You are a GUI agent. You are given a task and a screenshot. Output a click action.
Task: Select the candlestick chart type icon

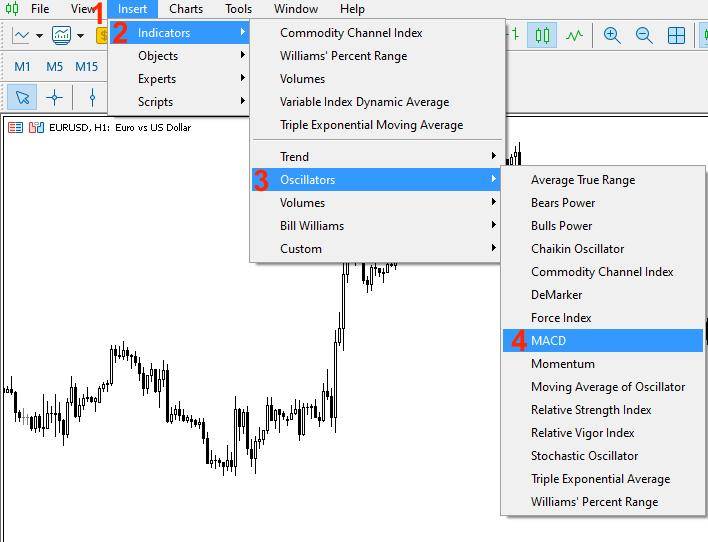point(542,35)
